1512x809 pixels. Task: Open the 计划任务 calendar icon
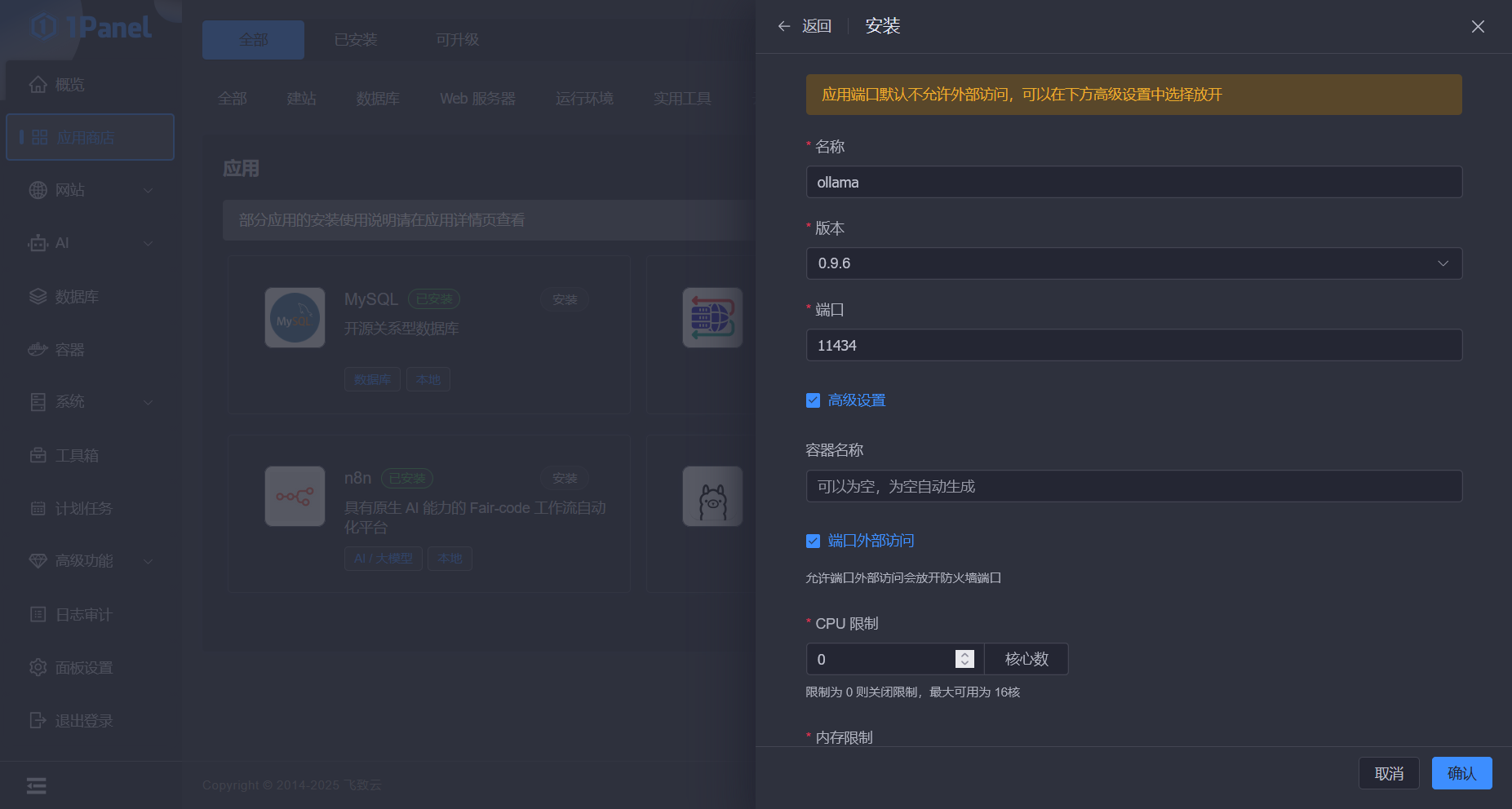coord(38,508)
